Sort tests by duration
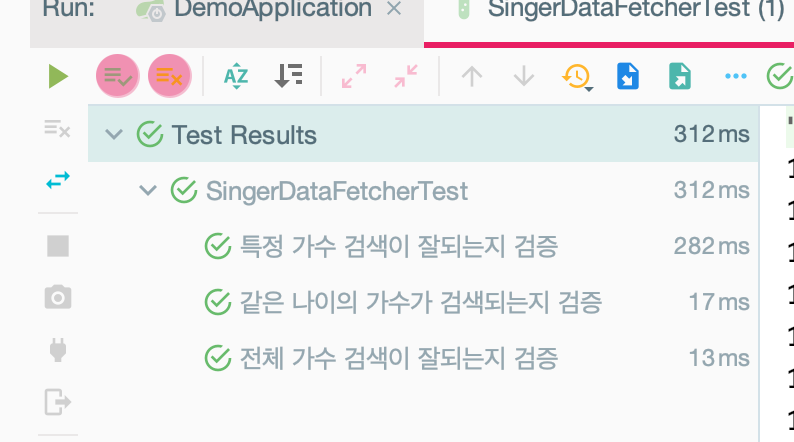The width and height of the screenshot is (794, 442). pos(289,76)
